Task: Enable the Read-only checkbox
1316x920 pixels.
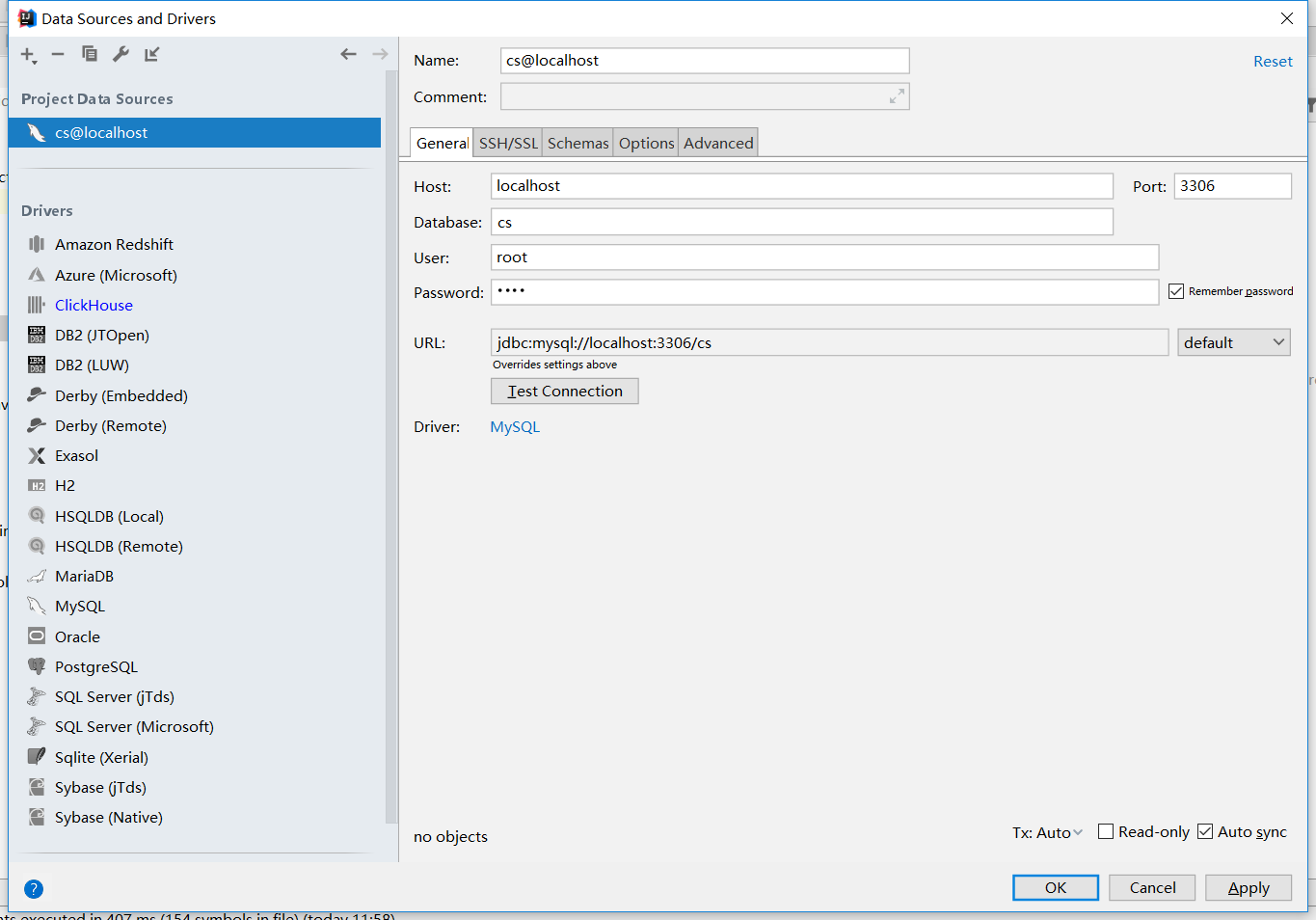Action: [1106, 831]
